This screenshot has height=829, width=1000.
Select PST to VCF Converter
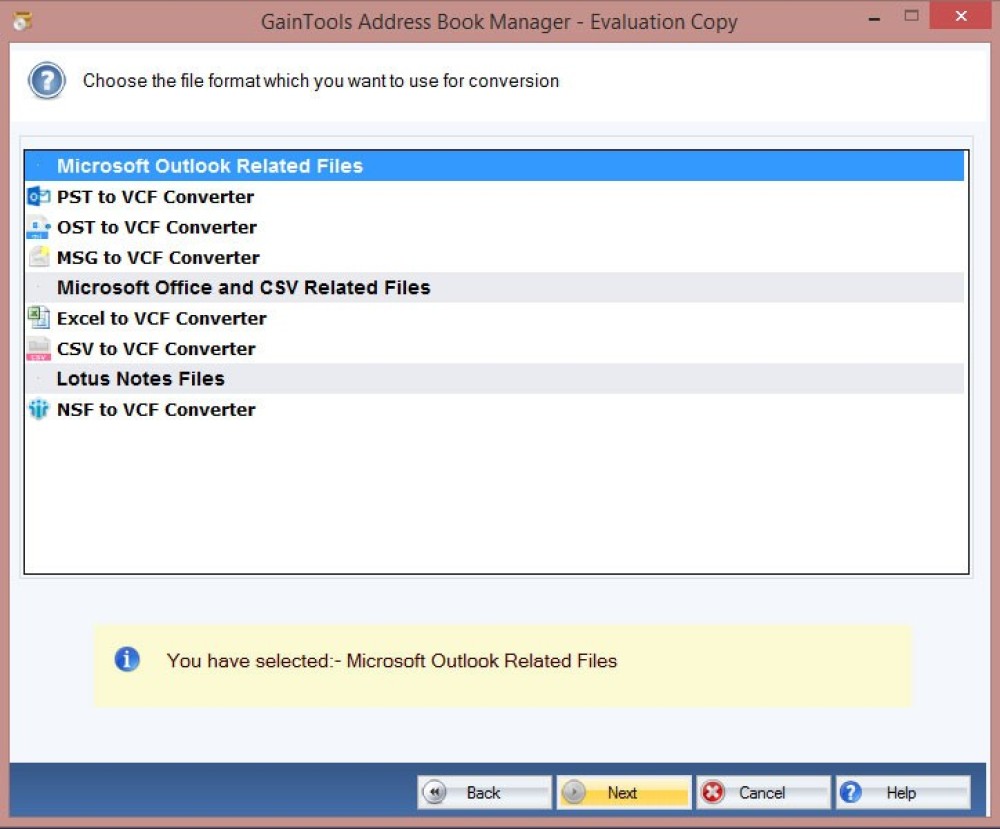click(155, 197)
